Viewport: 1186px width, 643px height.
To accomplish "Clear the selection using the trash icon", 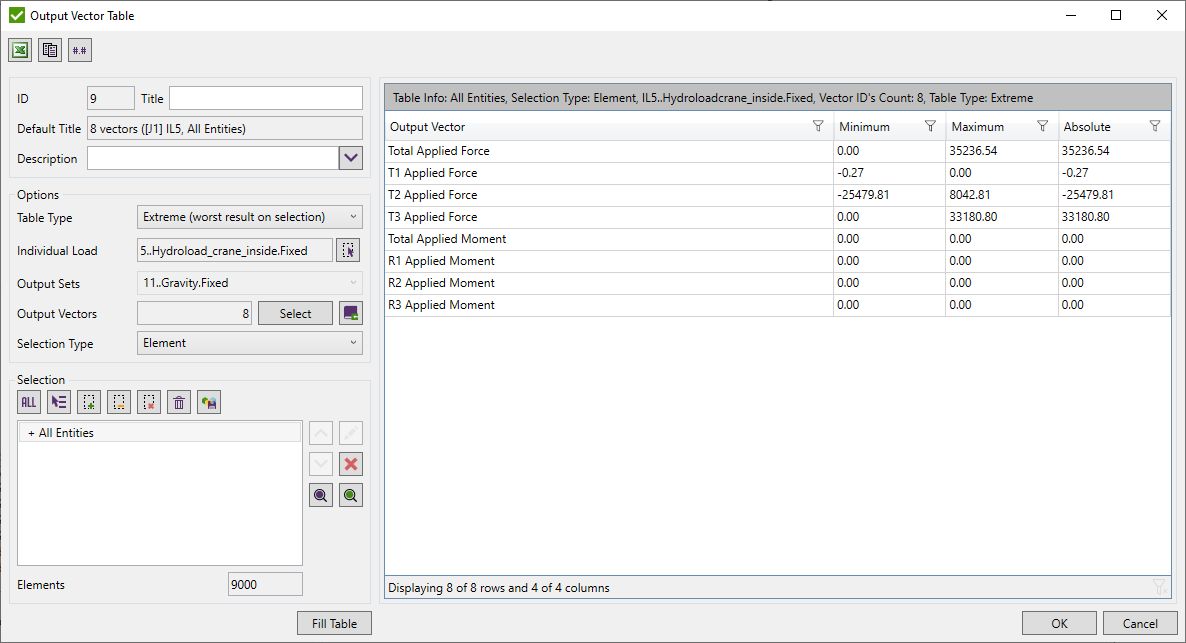I will [178, 401].
